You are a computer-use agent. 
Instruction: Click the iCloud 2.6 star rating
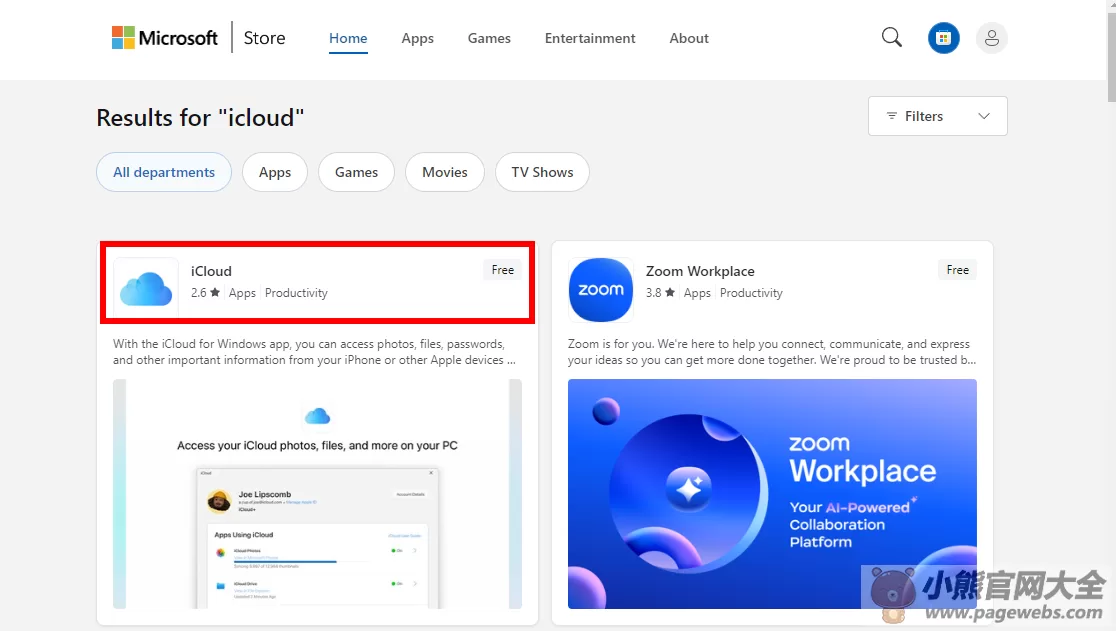[205, 292]
